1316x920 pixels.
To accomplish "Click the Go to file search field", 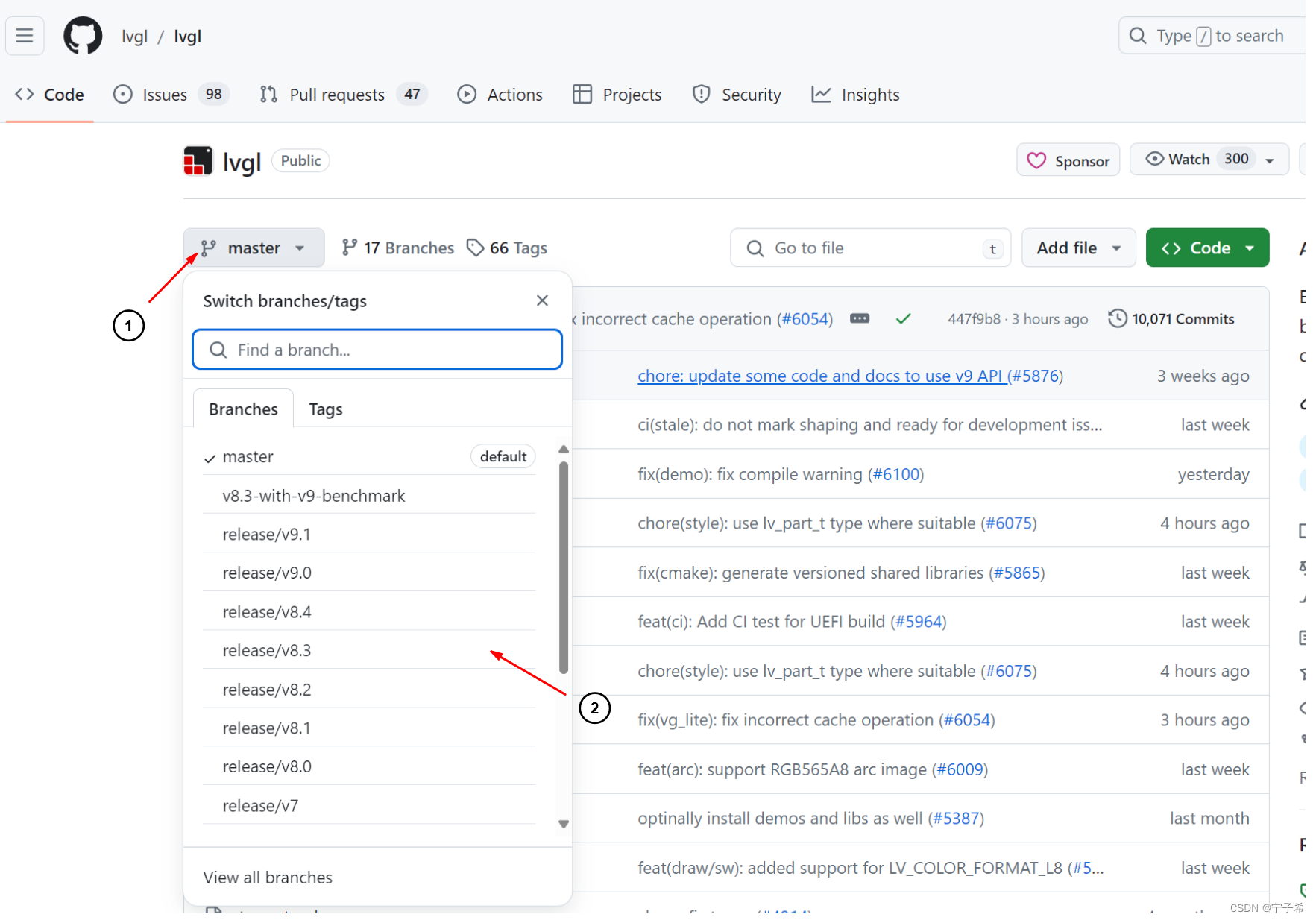I will point(870,248).
